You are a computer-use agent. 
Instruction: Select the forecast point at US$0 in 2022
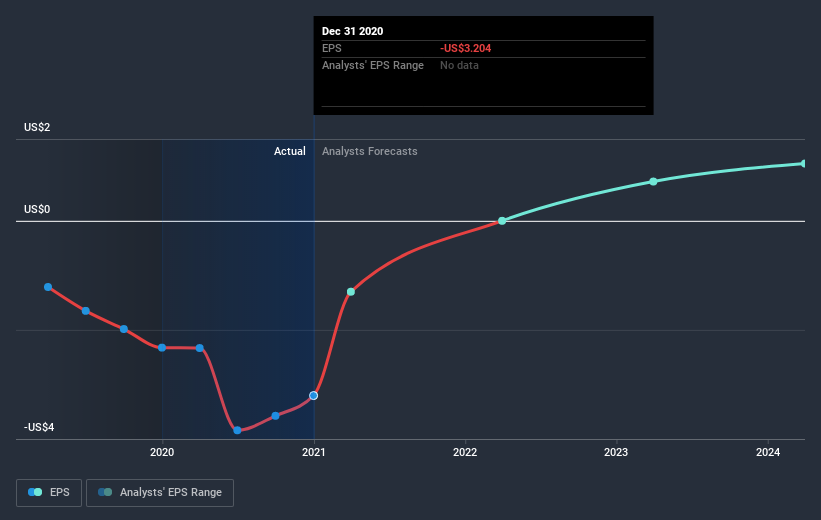(502, 221)
